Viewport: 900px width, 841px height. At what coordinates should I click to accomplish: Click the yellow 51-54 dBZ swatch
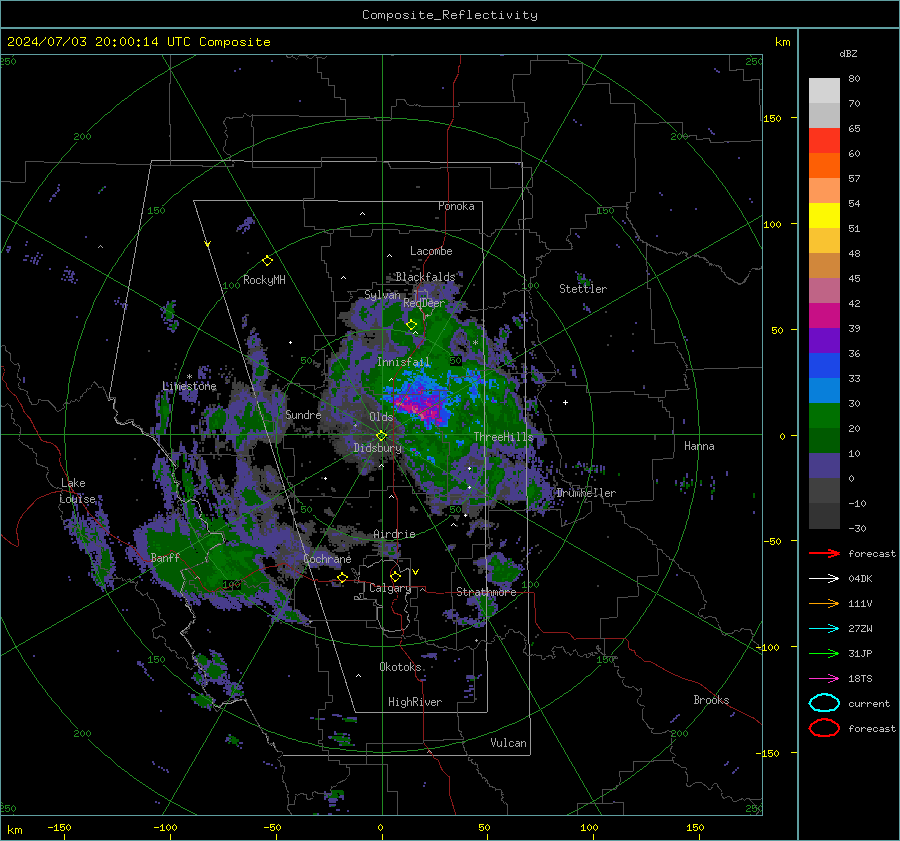824,216
